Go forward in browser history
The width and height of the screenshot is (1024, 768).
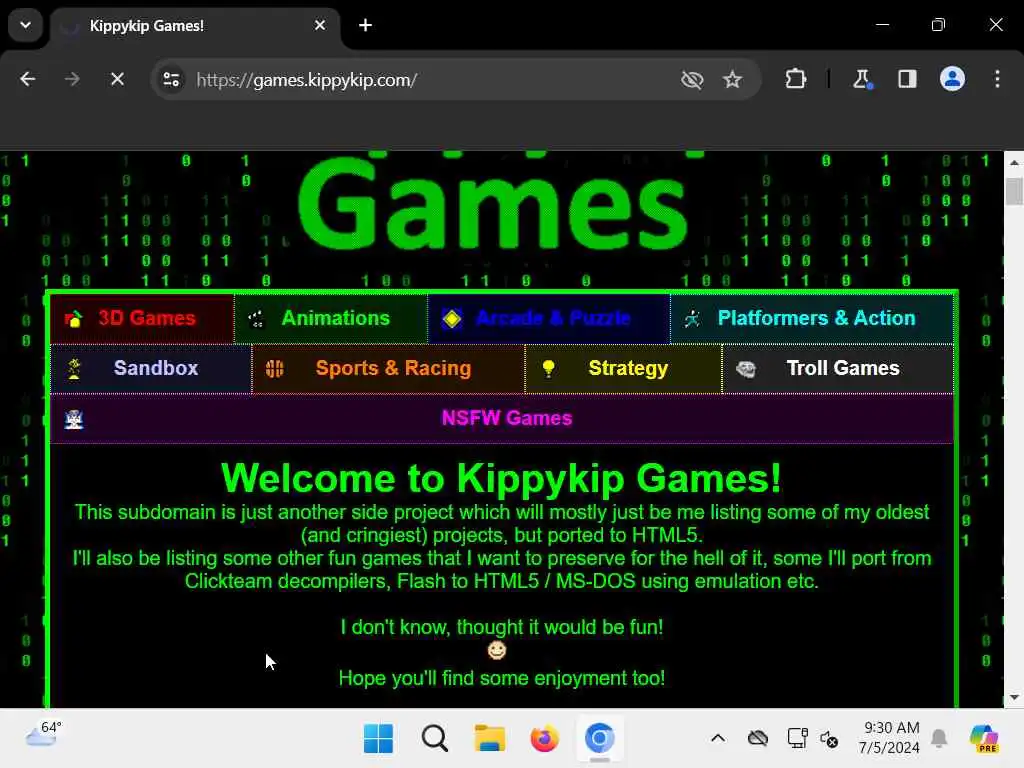72,80
